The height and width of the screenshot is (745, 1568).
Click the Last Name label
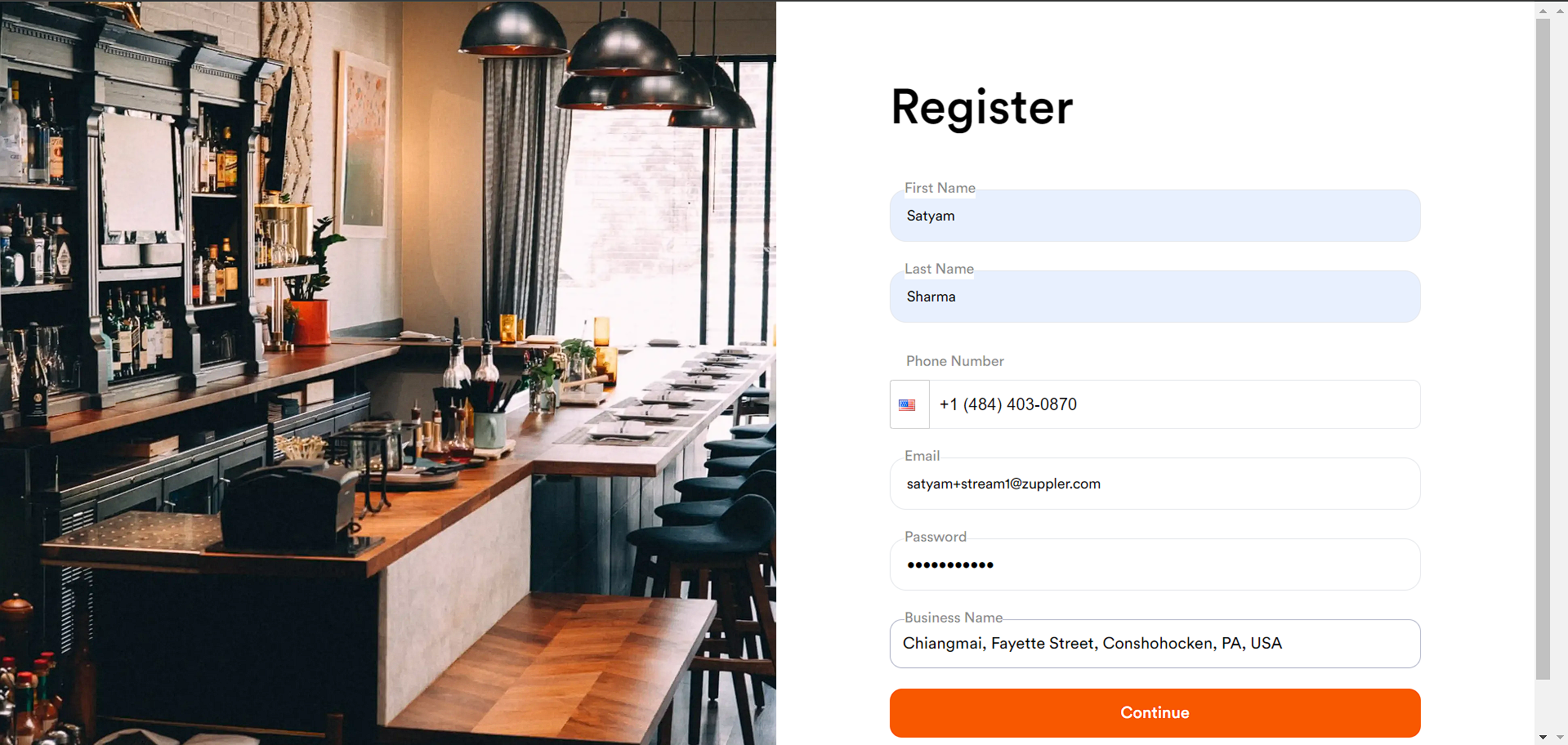(x=939, y=269)
